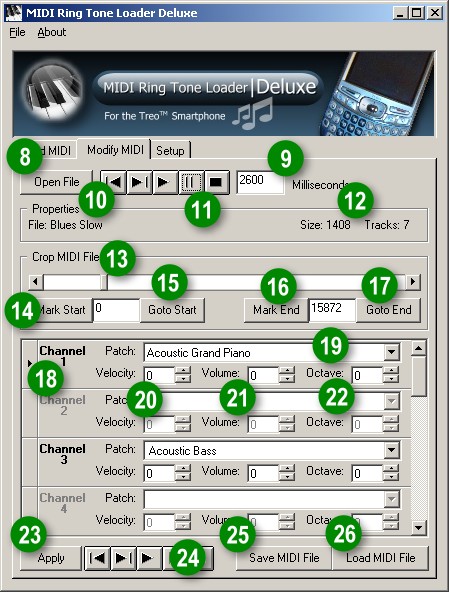
Task: Click the app icon in the title bar
Action: click(13, 13)
